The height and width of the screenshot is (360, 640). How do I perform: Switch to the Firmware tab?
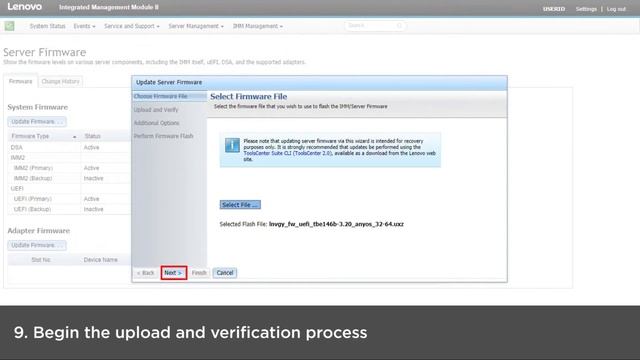click(20, 81)
